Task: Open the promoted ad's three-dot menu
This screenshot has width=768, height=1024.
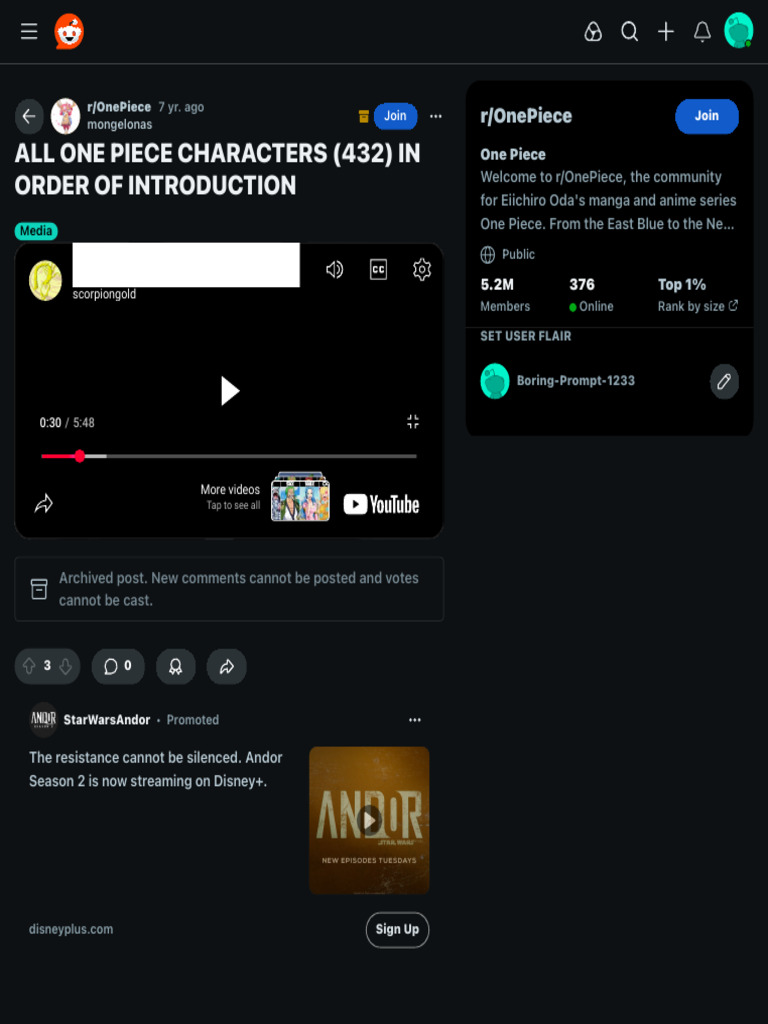Action: pos(415,720)
